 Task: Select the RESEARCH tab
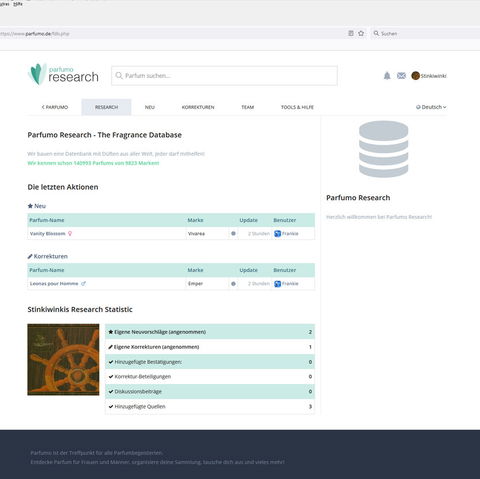point(106,107)
